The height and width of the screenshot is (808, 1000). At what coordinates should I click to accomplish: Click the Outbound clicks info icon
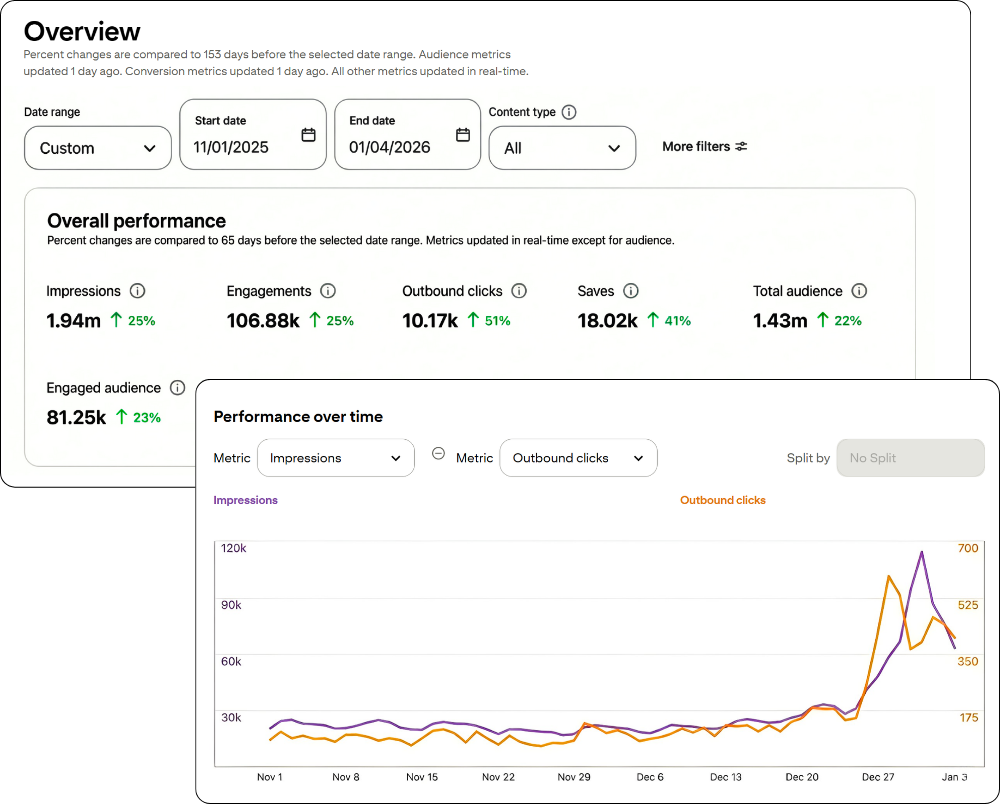pyautogui.click(x=519, y=291)
